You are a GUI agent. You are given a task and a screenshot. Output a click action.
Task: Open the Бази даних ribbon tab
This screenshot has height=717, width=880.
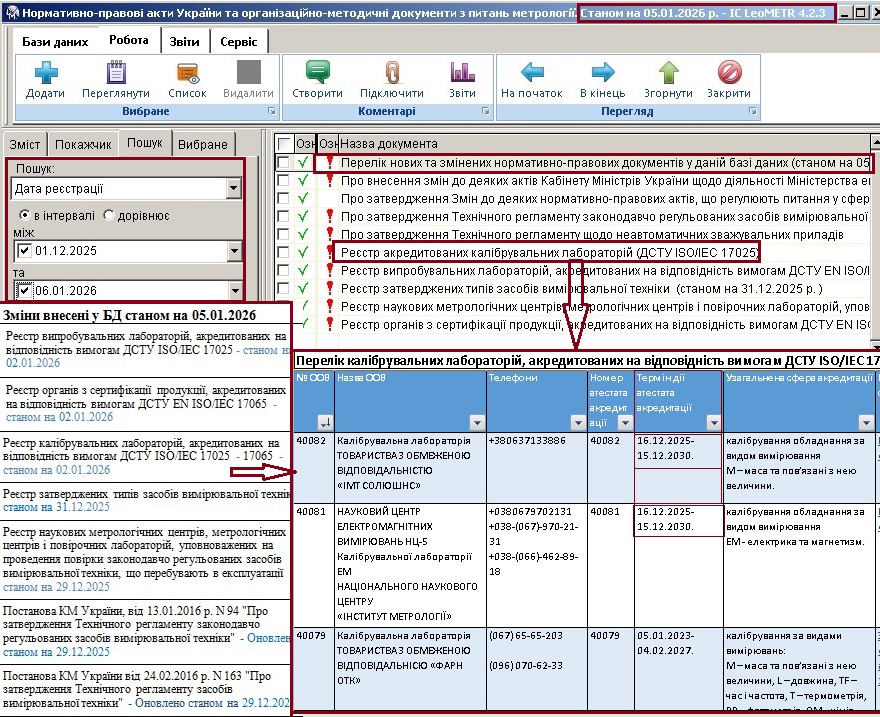click(54, 42)
